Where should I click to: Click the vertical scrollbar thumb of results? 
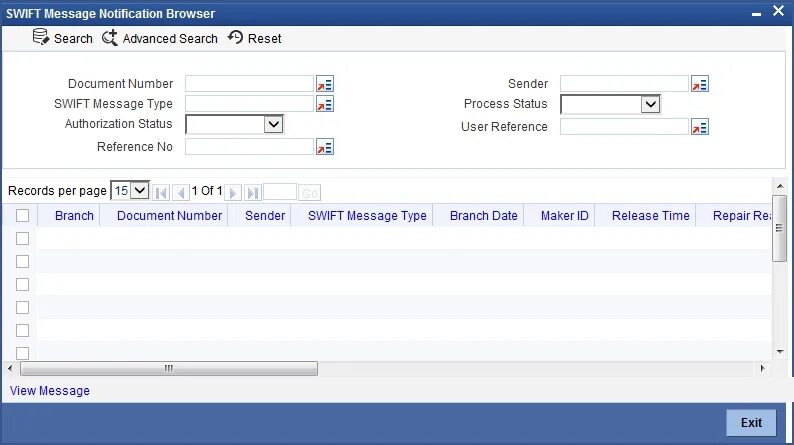(x=779, y=229)
